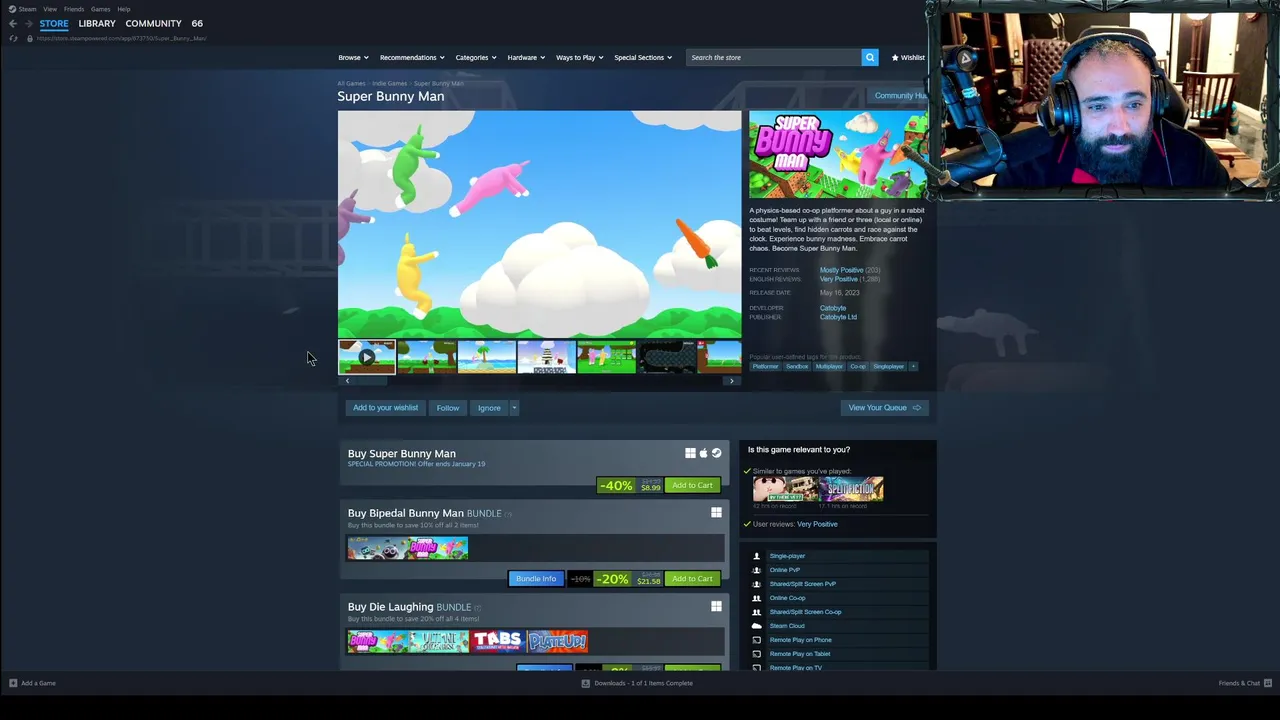Click Windows icon in Bipedal Bunny Man bundle

[x=716, y=513]
